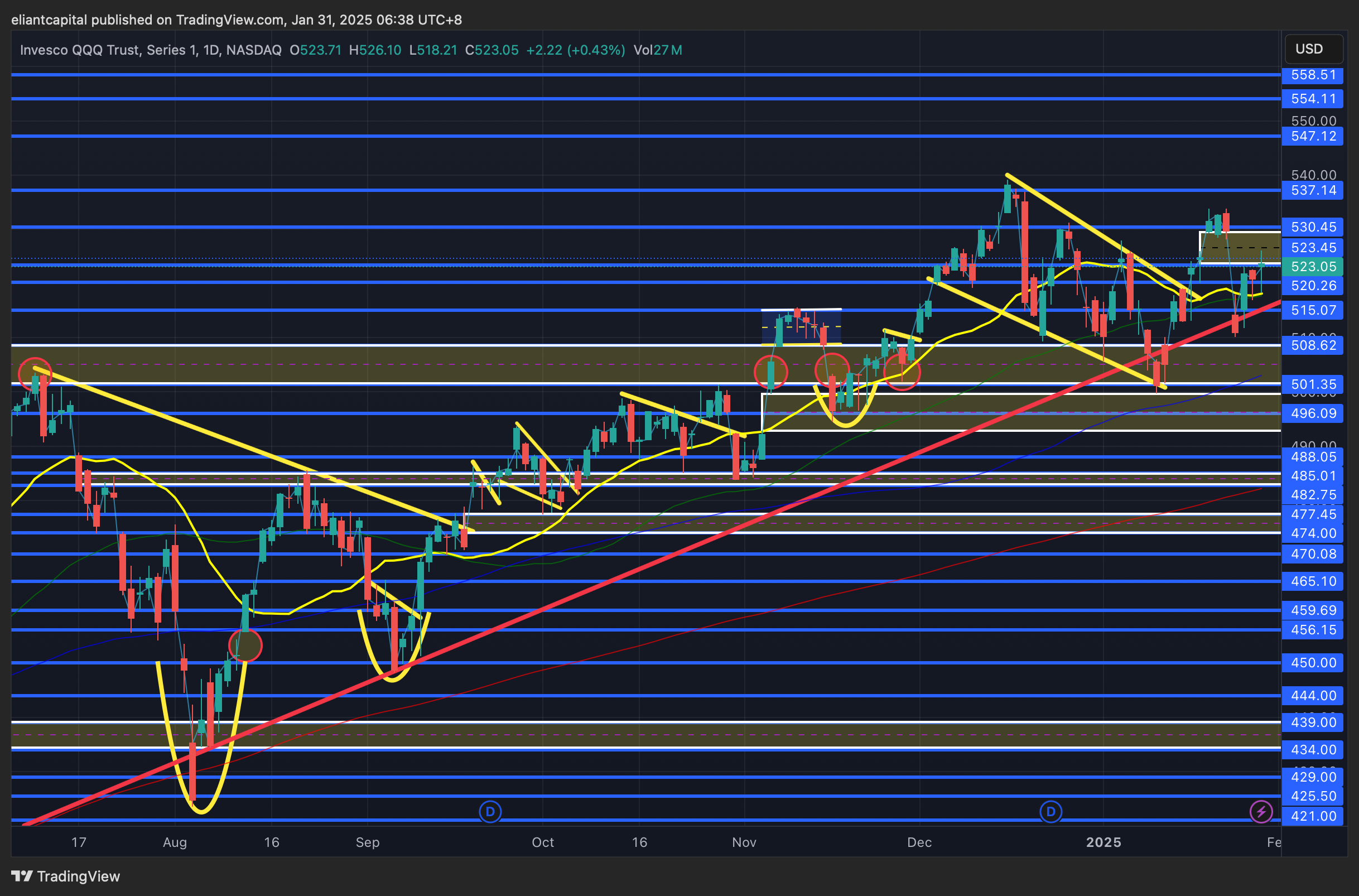Click the Nov label on time axis
This screenshot has height=896, width=1359.
744,842
